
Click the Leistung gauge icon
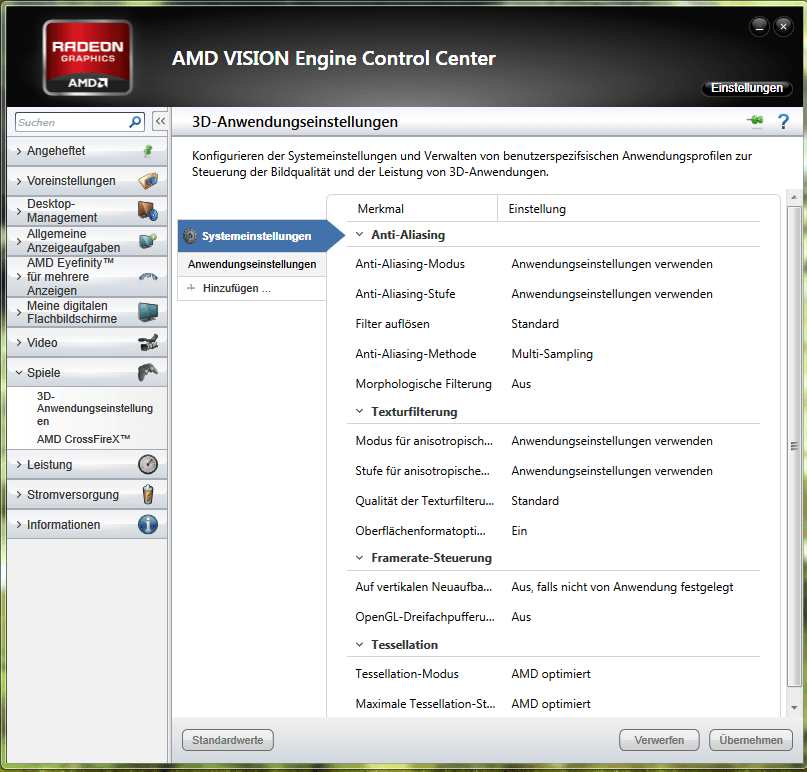pyautogui.click(x=148, y=464)
